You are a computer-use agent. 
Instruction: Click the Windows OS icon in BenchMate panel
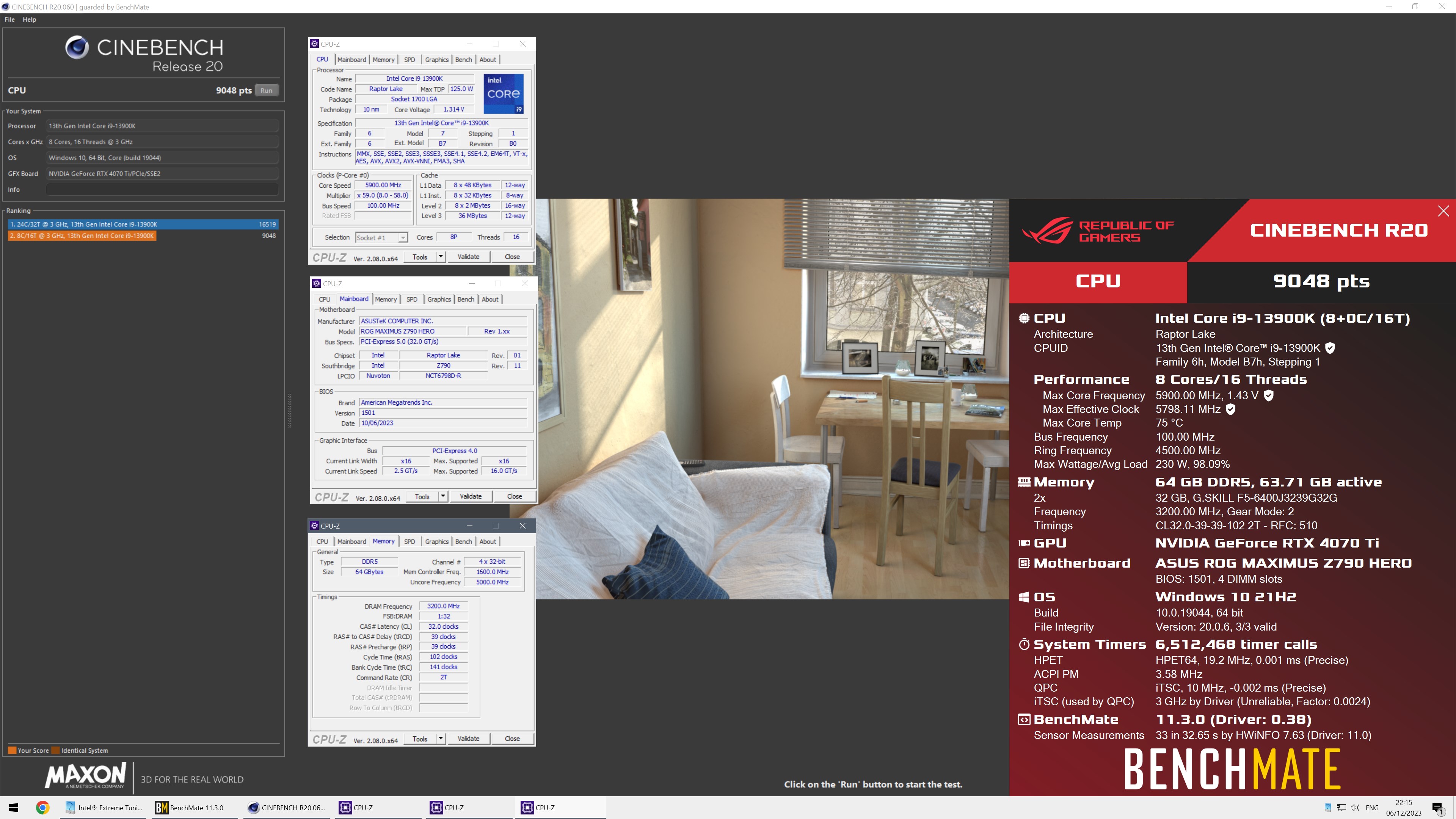(x=1024, y=597)
